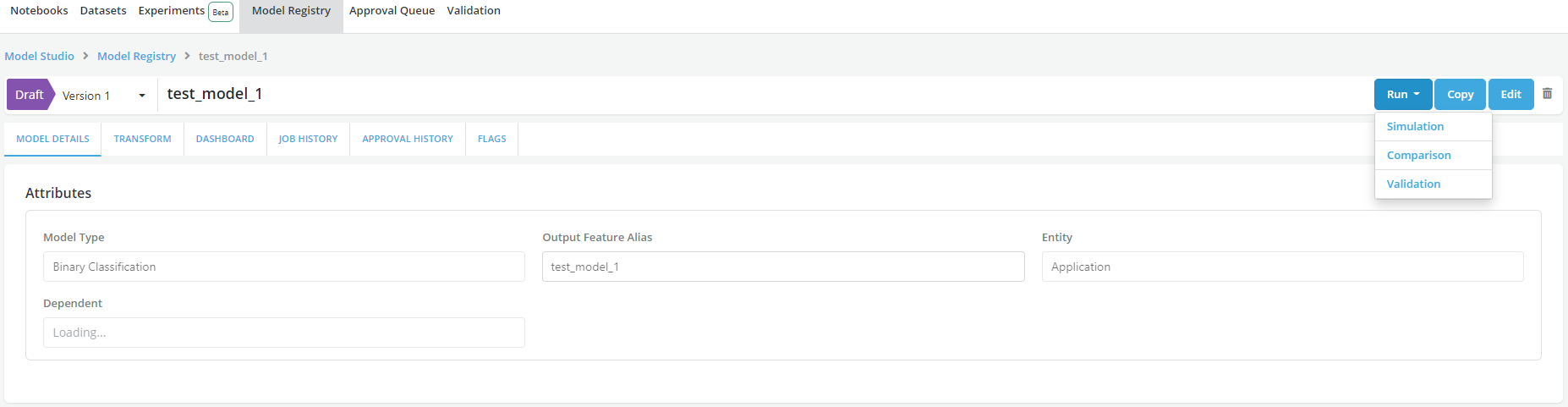Open the Run dropdown button

click(x=1402, y=95)
